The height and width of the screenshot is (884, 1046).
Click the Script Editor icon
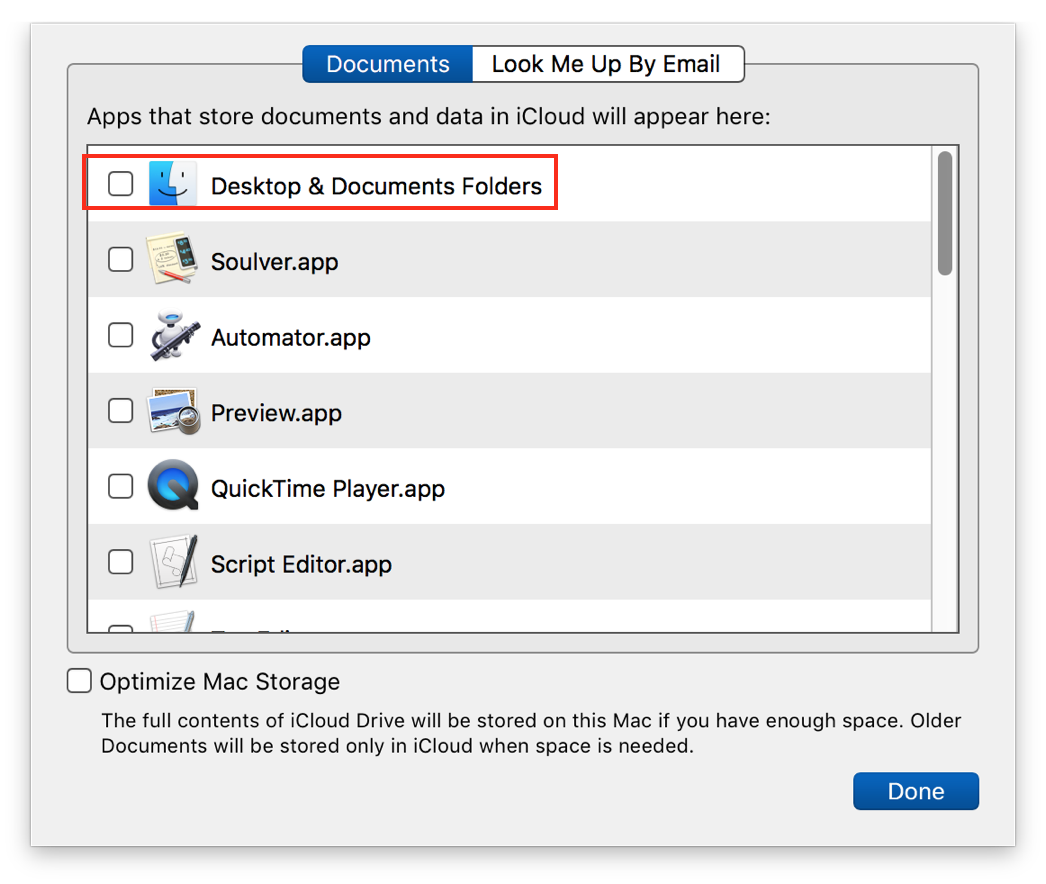click(x=172, y=564)
